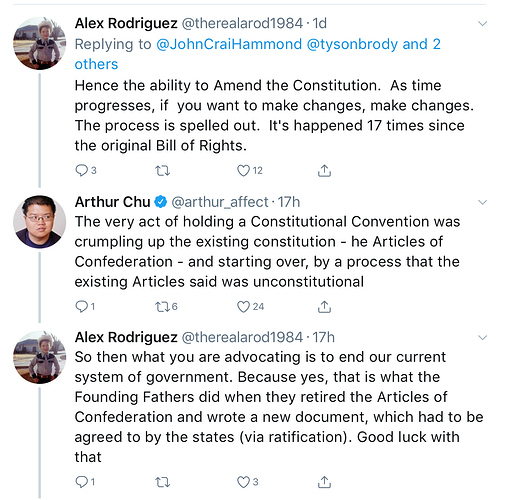This screenshot has height=500, width=510.
Task: Open options chevron on Arthur Chu's tweet
Action: (482, 202)
